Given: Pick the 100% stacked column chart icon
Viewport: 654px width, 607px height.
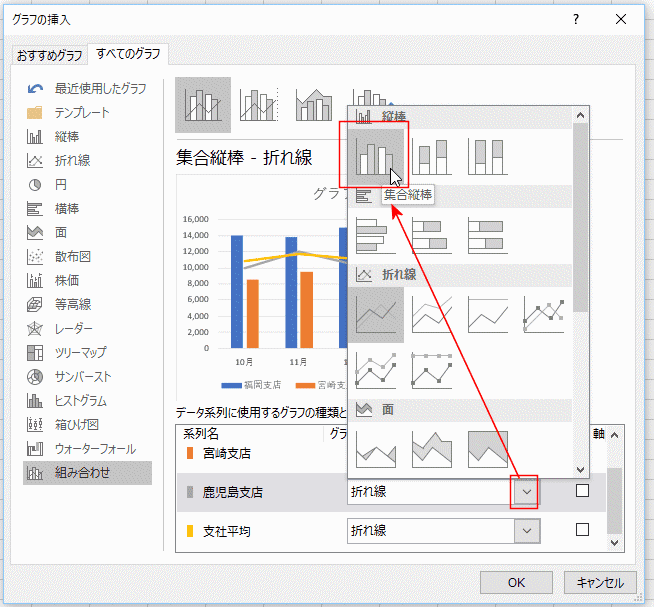Looking at the screenshot, I should click(x=487, y=155).
